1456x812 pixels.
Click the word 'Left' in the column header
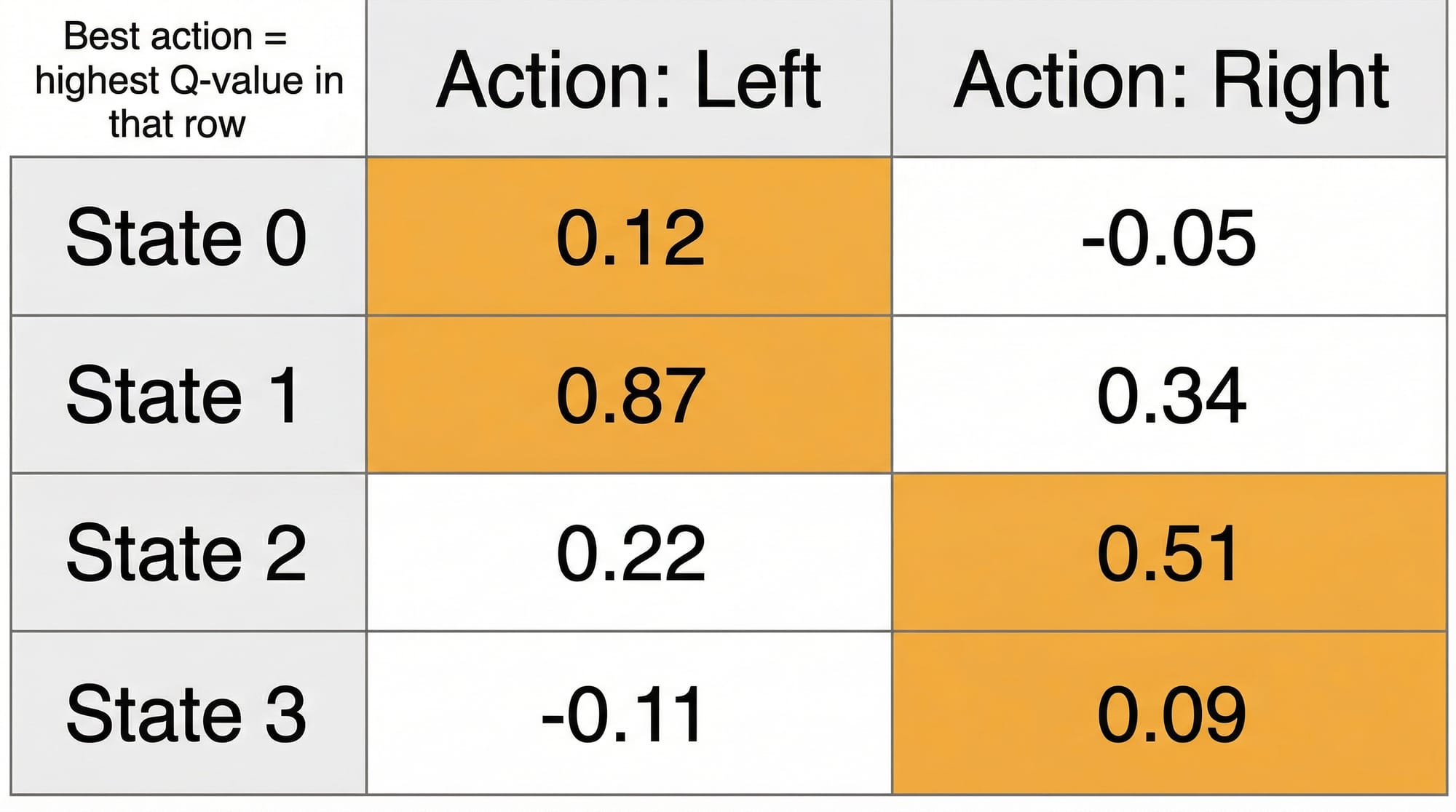[757, 80]
